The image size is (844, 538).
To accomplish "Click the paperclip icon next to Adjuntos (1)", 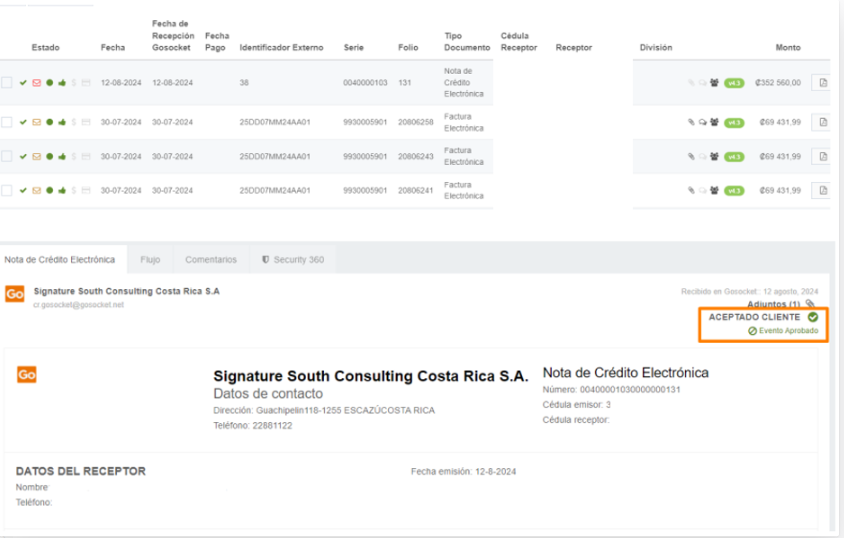I will tap(810, 304).
